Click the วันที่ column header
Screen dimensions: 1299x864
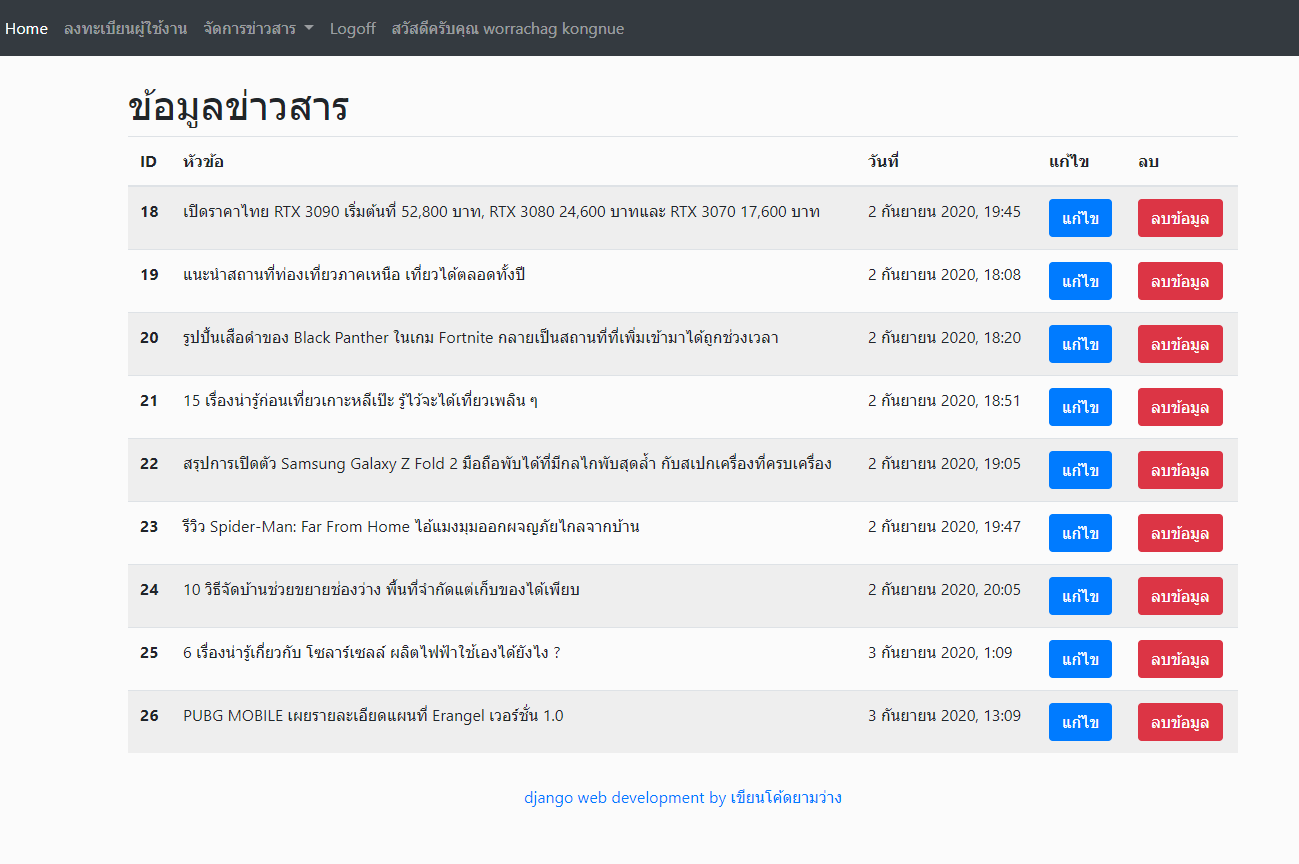pyautogui.click(x=883, y=161)
